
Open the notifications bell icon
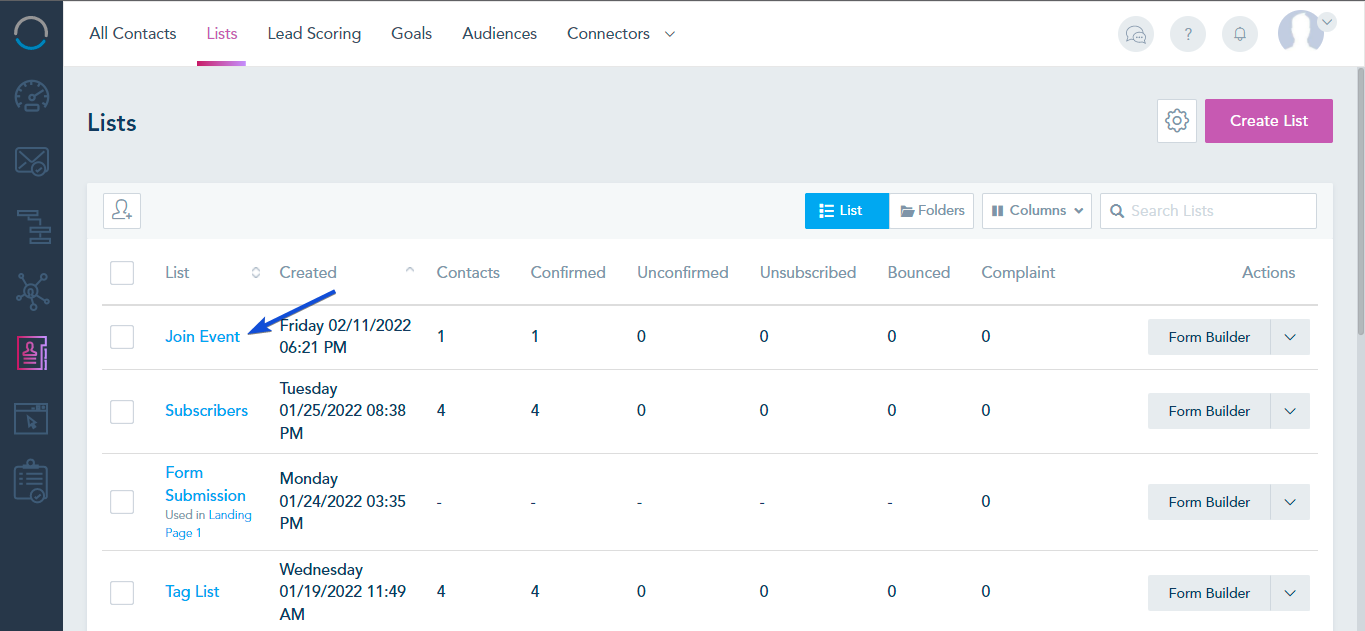click(x=1240, y=34)
